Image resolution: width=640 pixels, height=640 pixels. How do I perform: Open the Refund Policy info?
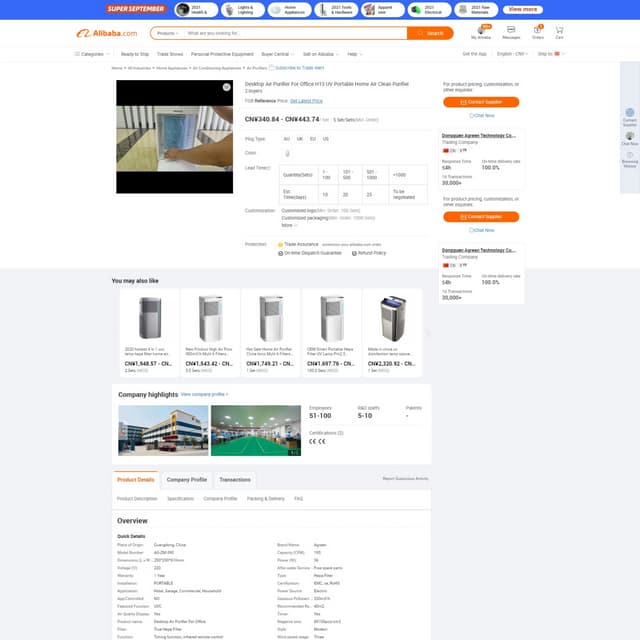pyautogui.click(x=369, y=253)
